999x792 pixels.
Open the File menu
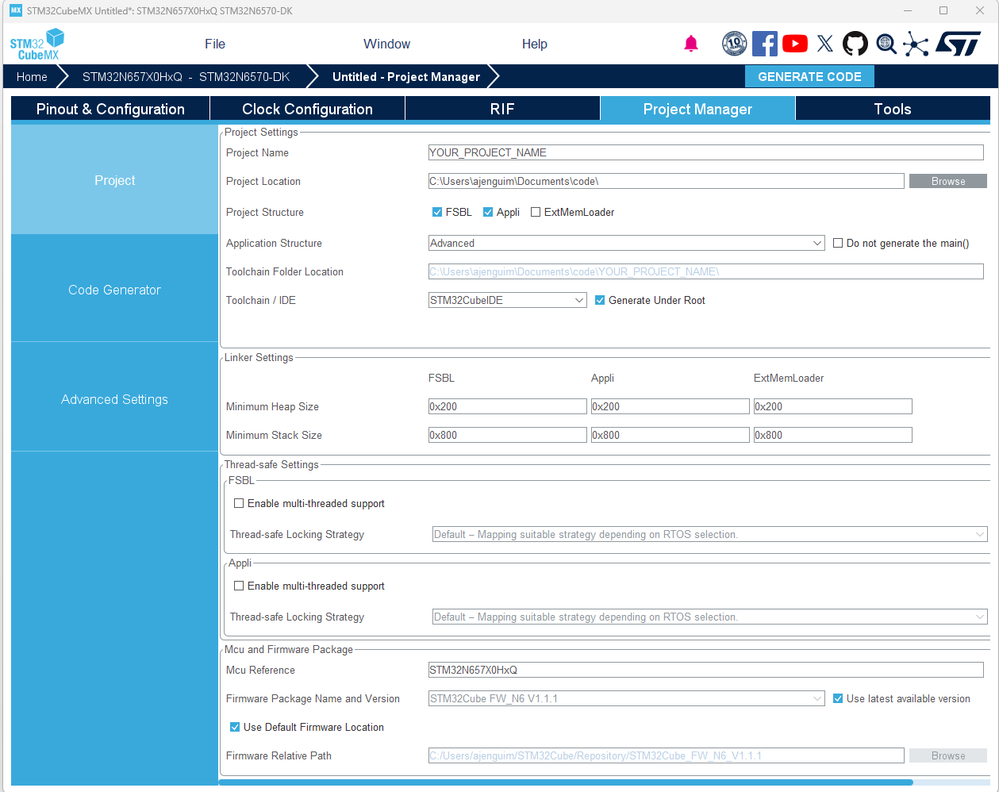(215, 44)
